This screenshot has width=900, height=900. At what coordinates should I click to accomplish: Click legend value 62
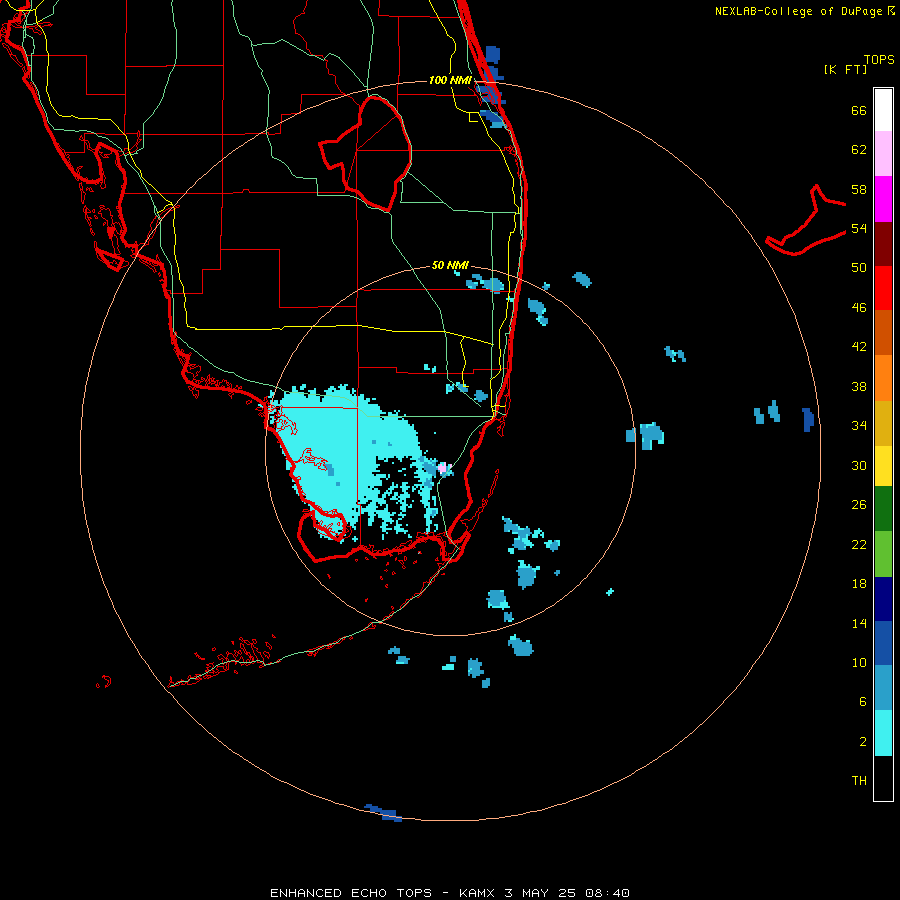pos(859,150)
